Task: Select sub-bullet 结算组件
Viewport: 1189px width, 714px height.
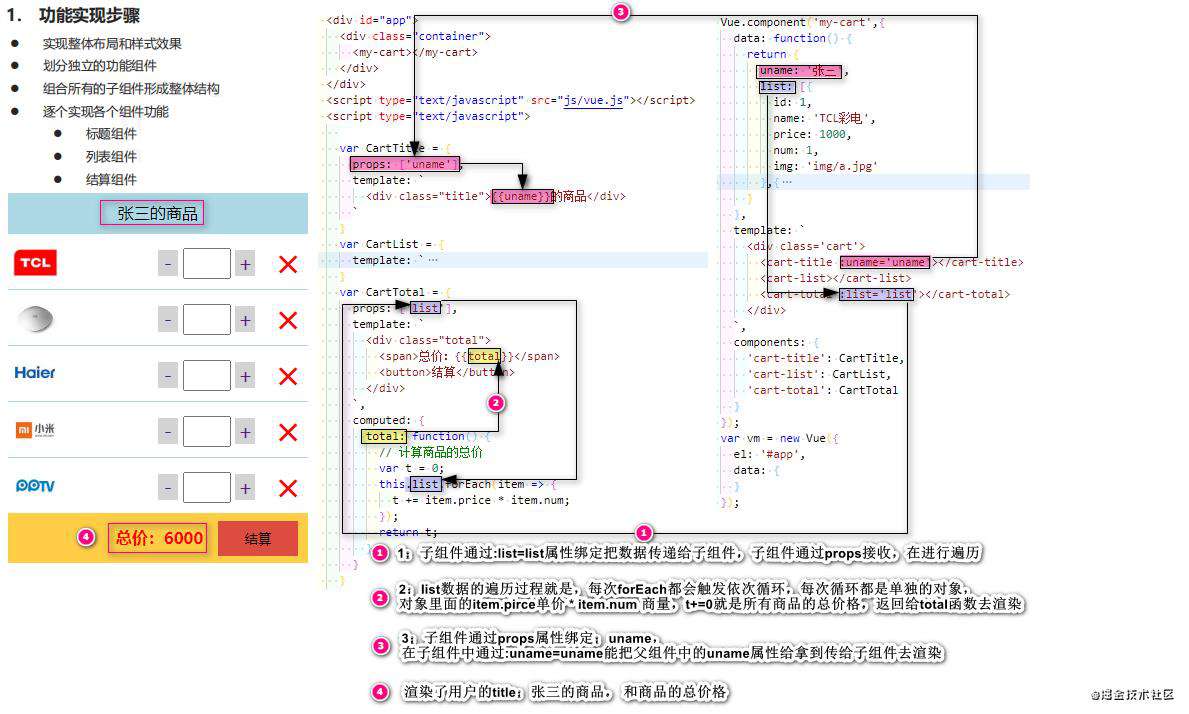Action: tap(111, 180)
